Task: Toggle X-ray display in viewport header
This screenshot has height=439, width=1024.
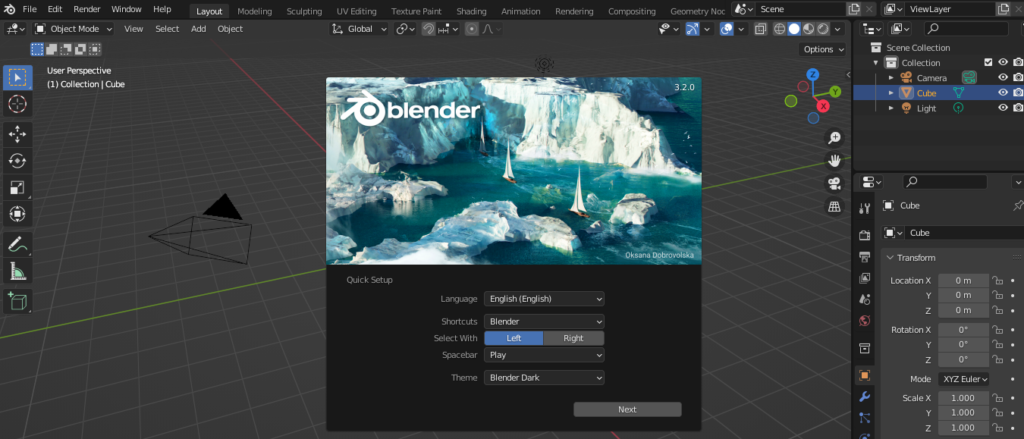Action: point(760,29)
